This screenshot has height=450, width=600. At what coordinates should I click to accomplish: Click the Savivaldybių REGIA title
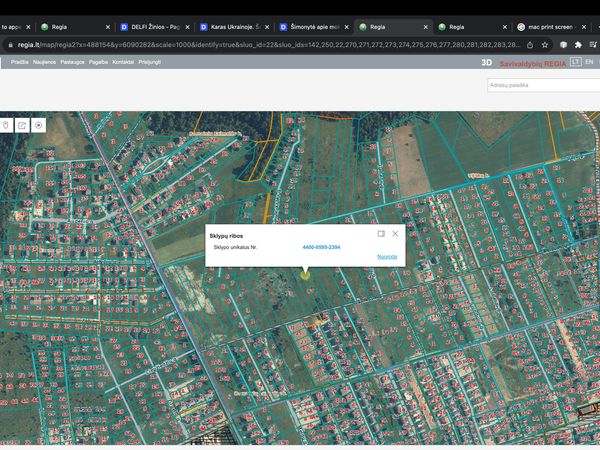click(x=533, y=64)
